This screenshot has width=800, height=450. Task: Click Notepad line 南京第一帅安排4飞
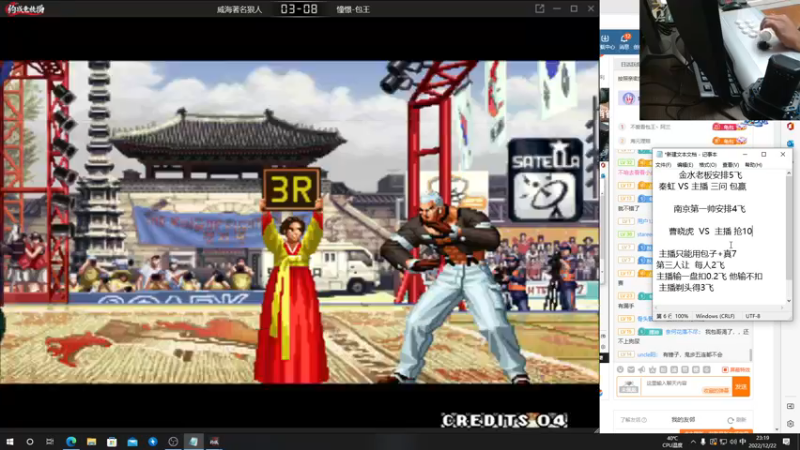[709, 209]
